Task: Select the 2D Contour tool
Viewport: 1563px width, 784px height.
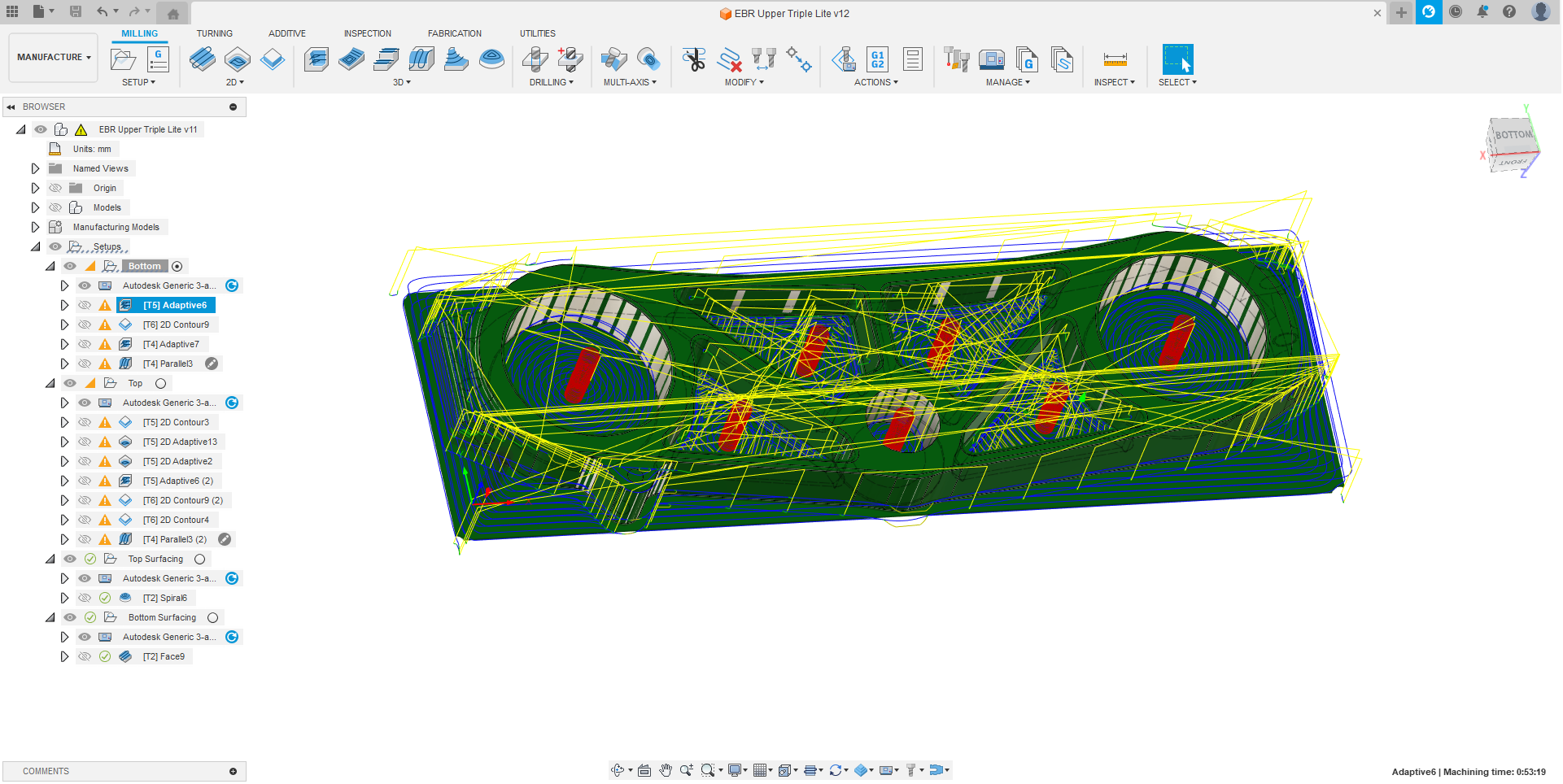Action: click(x=273, y=59)
